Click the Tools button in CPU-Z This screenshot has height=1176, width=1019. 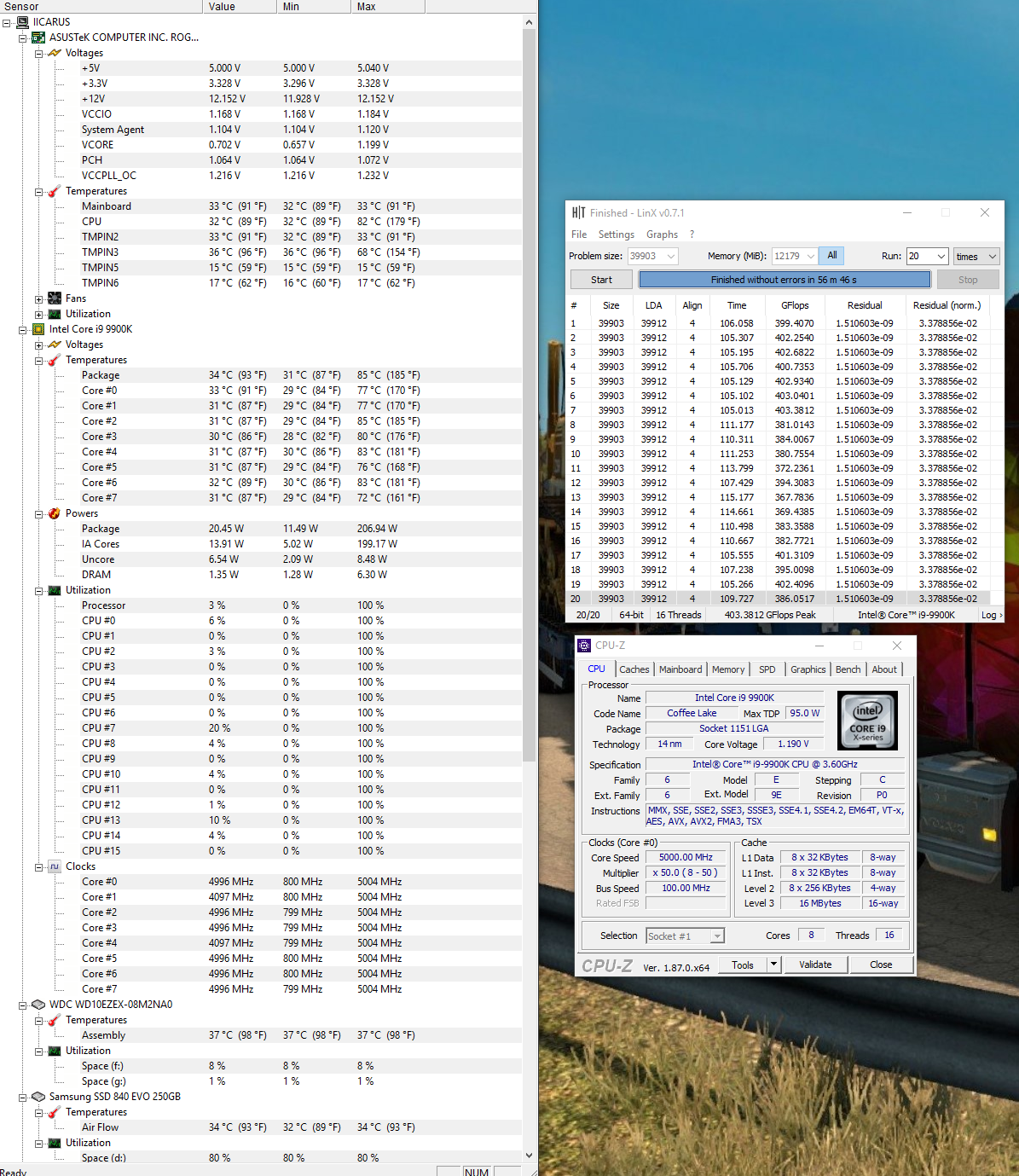click(743, 965)
